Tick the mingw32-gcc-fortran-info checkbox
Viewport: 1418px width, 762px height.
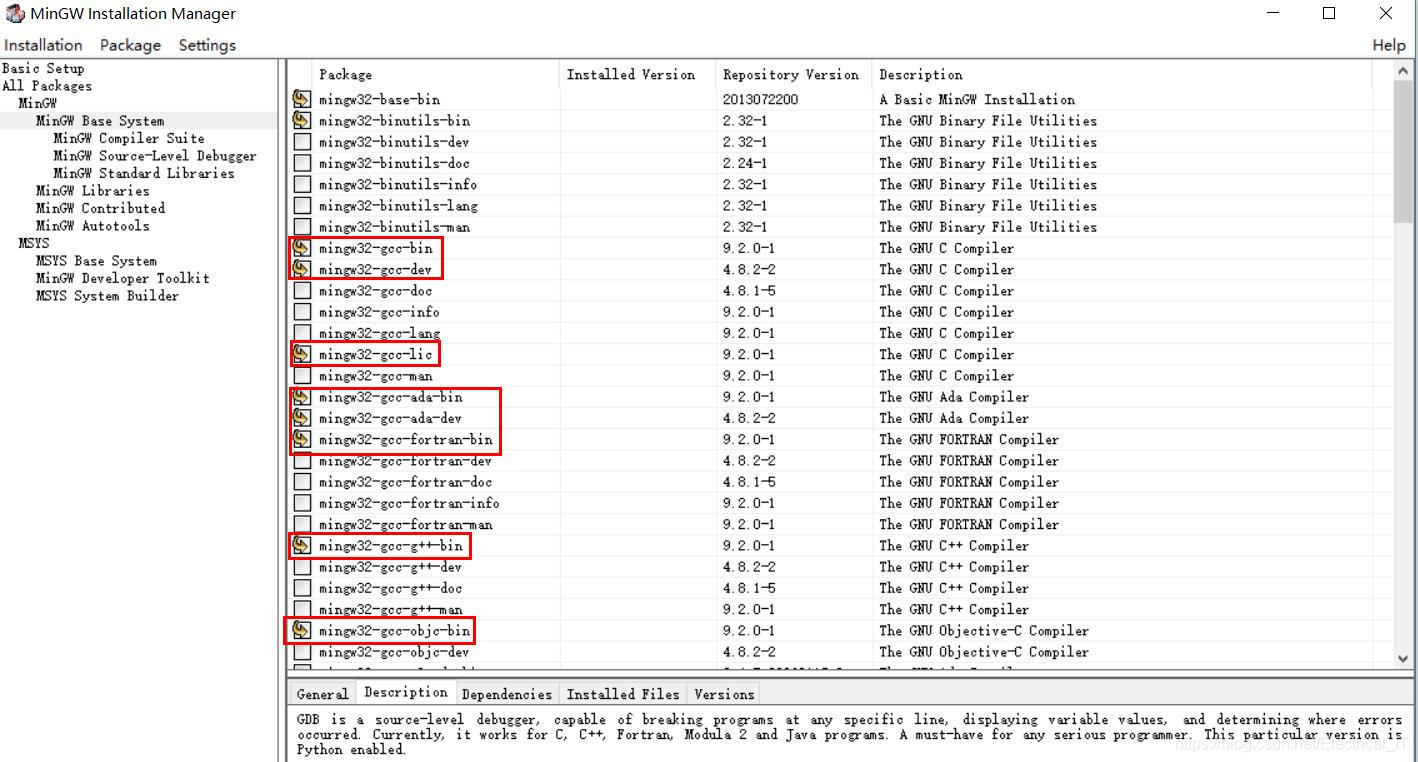pos(302,503)
